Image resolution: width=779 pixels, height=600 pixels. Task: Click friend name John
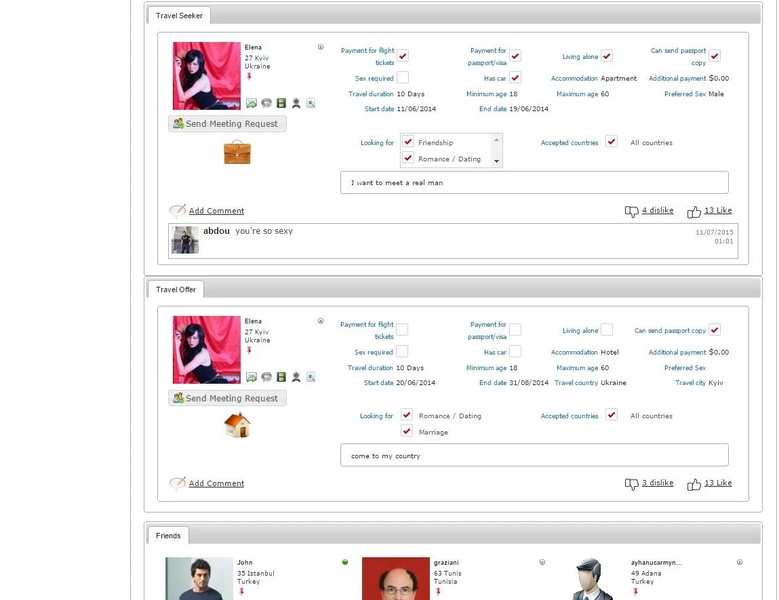click(x=244, y=563)
